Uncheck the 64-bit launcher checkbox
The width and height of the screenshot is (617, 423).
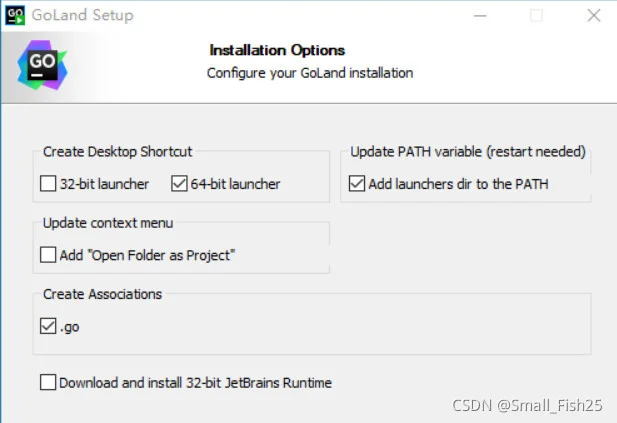(x=179, y=184)
